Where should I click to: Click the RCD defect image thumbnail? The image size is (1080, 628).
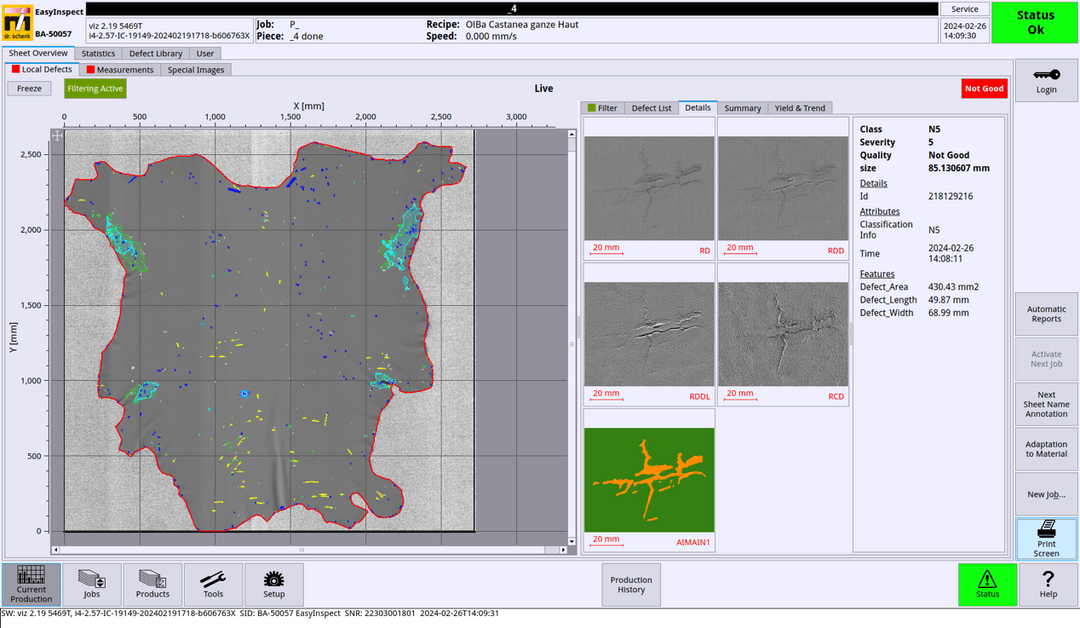(x=783, y=334)
